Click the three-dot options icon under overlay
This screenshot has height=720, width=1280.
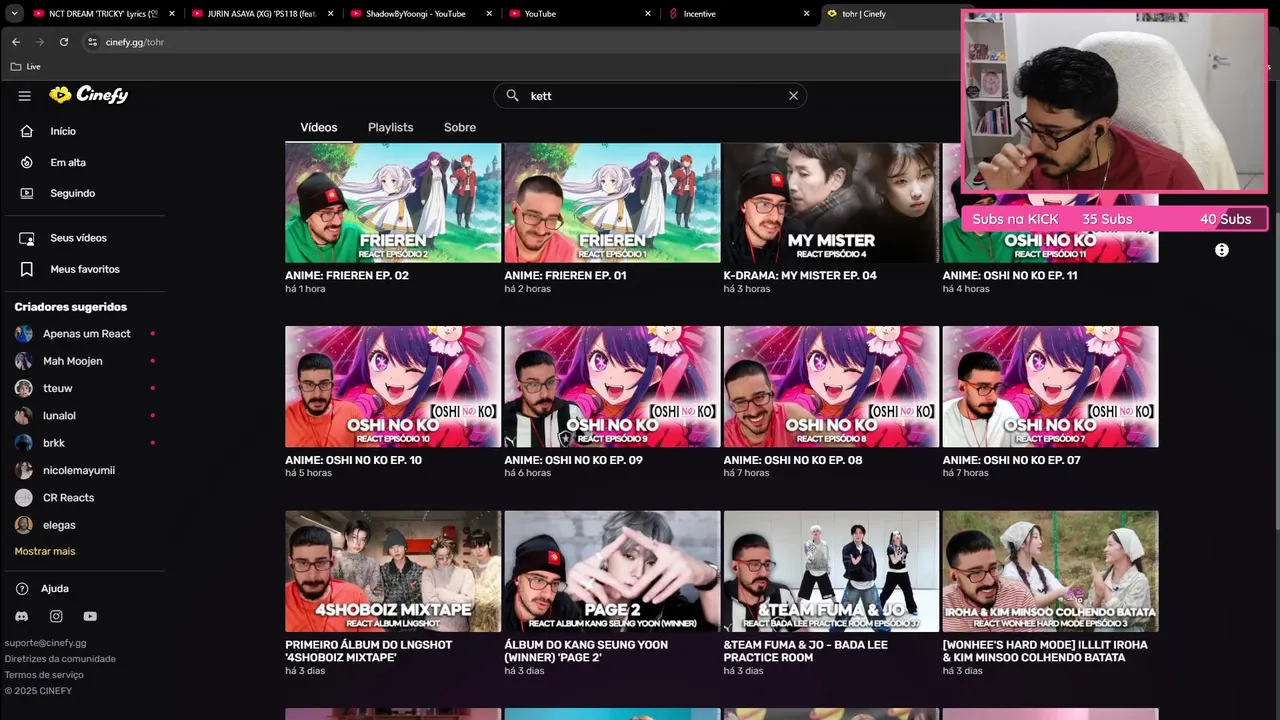tap(1222, 250)
